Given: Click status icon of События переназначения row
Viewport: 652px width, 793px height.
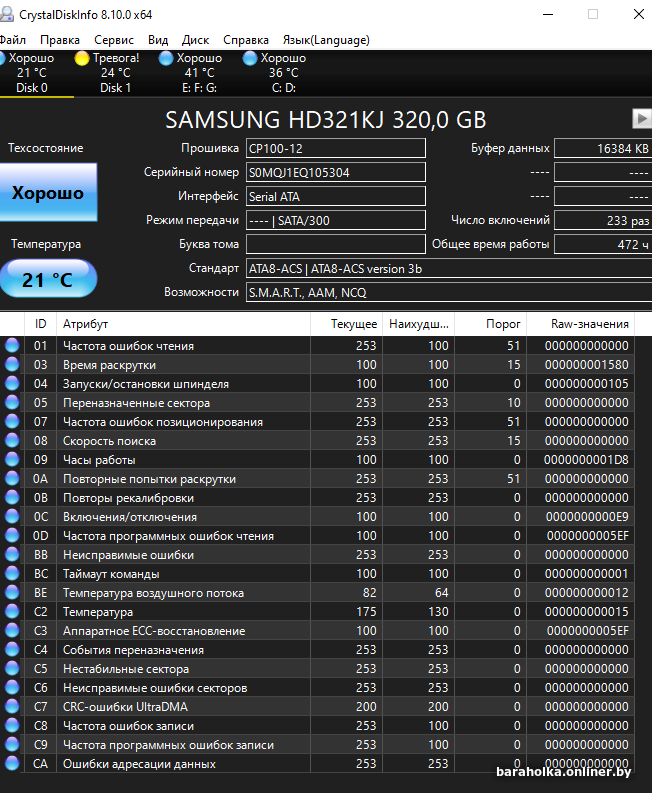Looking at the screenshot, I should 12,649.
